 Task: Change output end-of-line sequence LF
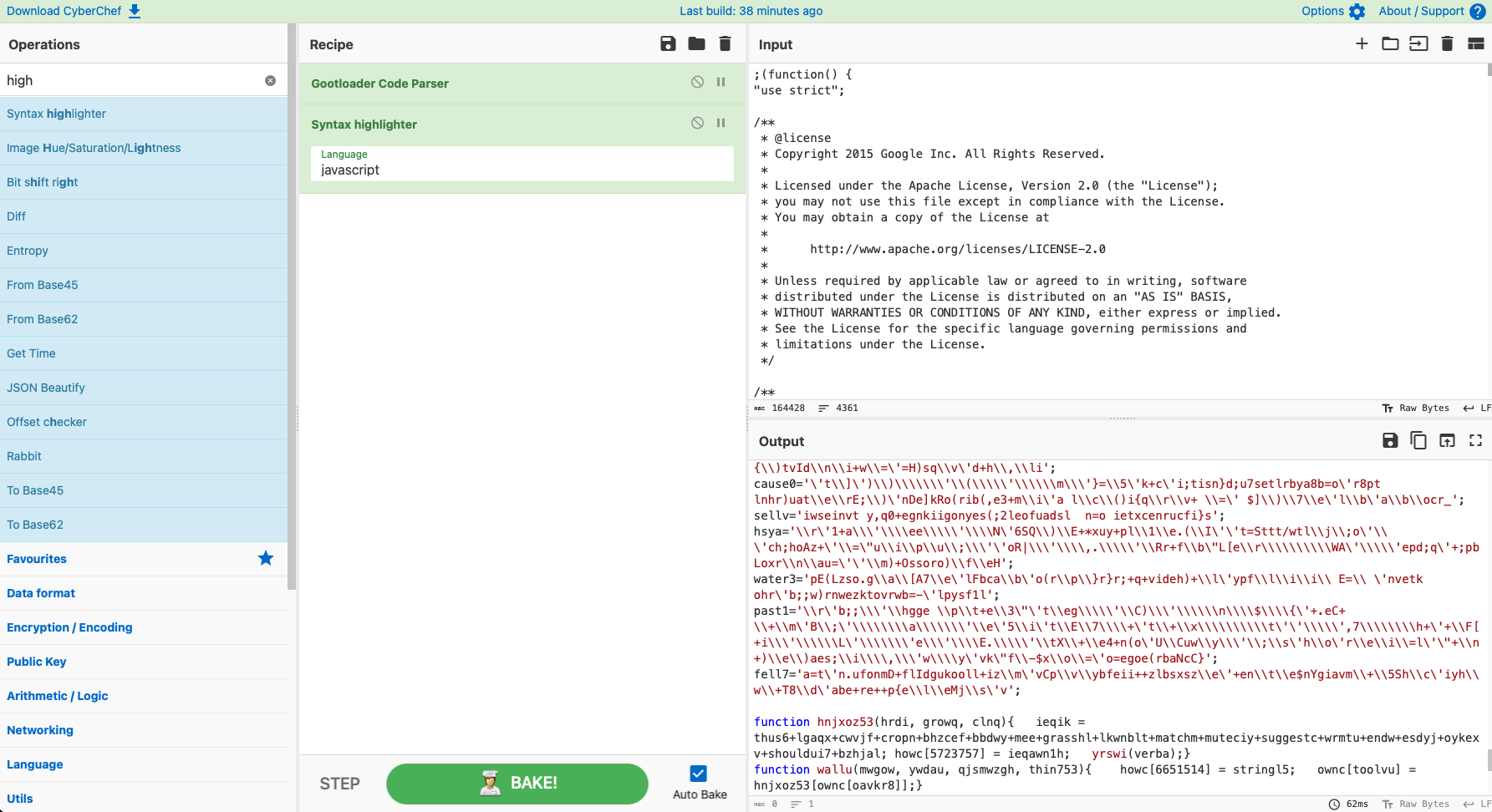point(1477,804)
